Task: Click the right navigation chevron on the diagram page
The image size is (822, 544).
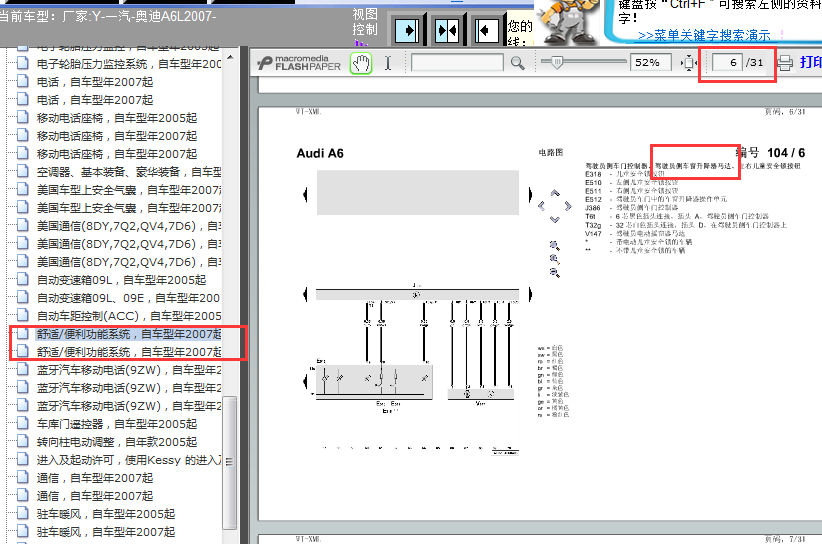Action: pyautogui.click(x=568, y=206)
